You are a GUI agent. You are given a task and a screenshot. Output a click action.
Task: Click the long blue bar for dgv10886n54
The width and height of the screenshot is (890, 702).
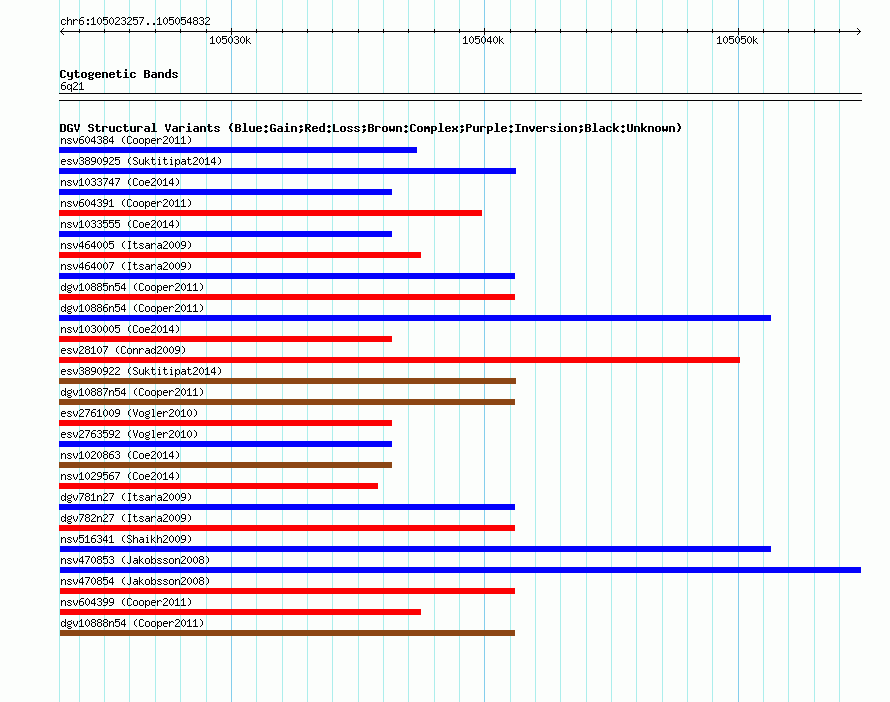tap(415, 318)
